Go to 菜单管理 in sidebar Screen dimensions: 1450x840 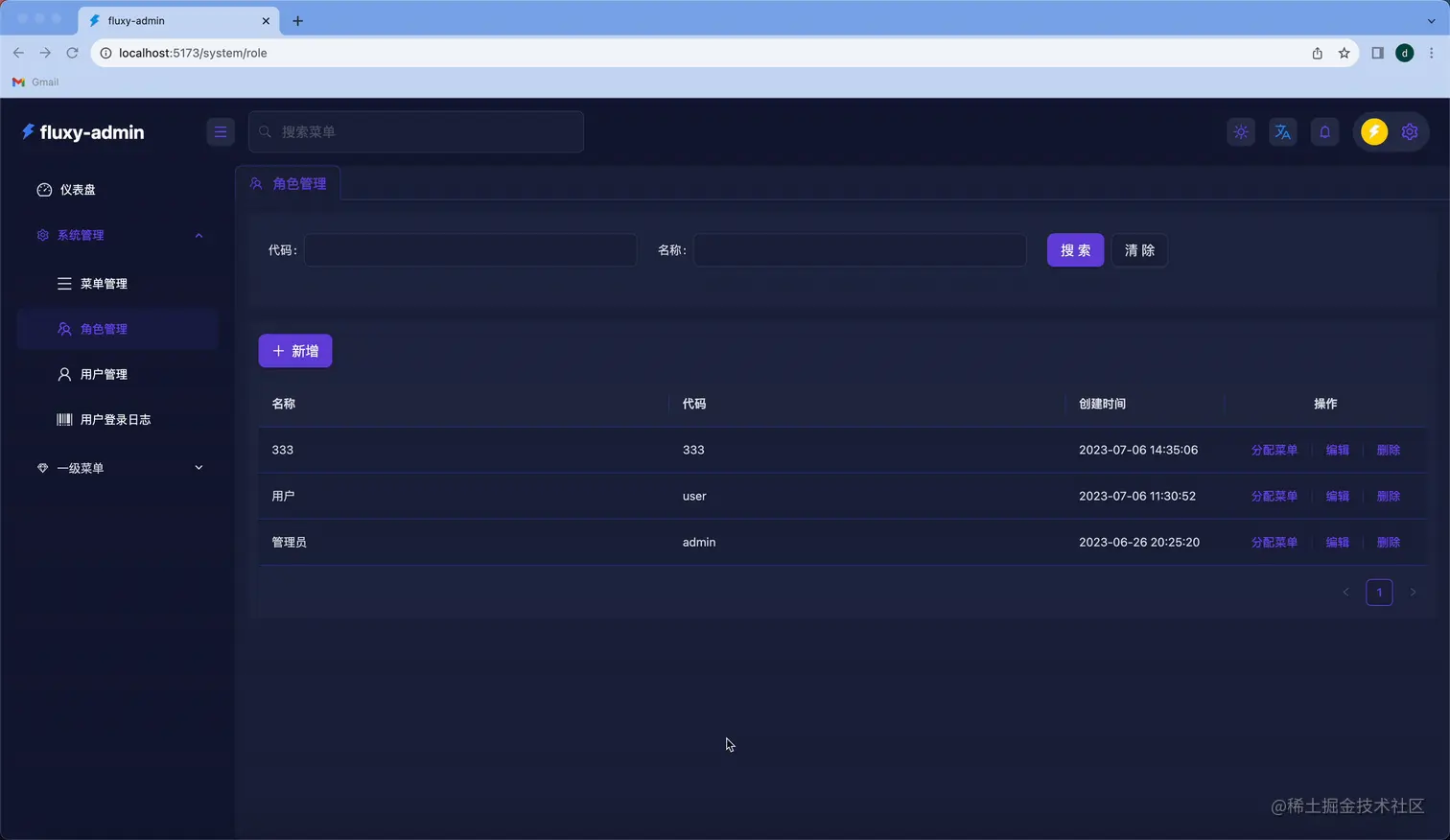point(118,284)
